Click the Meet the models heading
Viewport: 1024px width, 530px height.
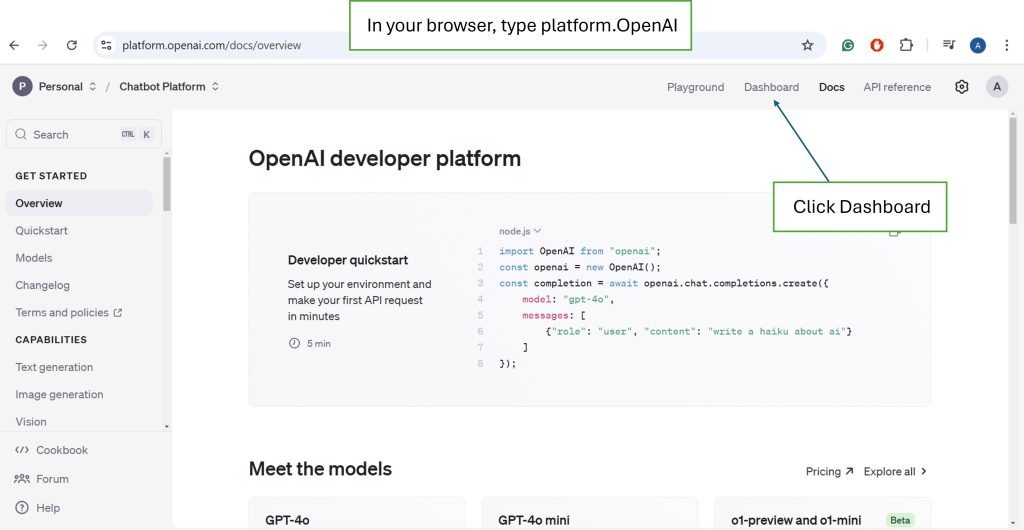320,469
